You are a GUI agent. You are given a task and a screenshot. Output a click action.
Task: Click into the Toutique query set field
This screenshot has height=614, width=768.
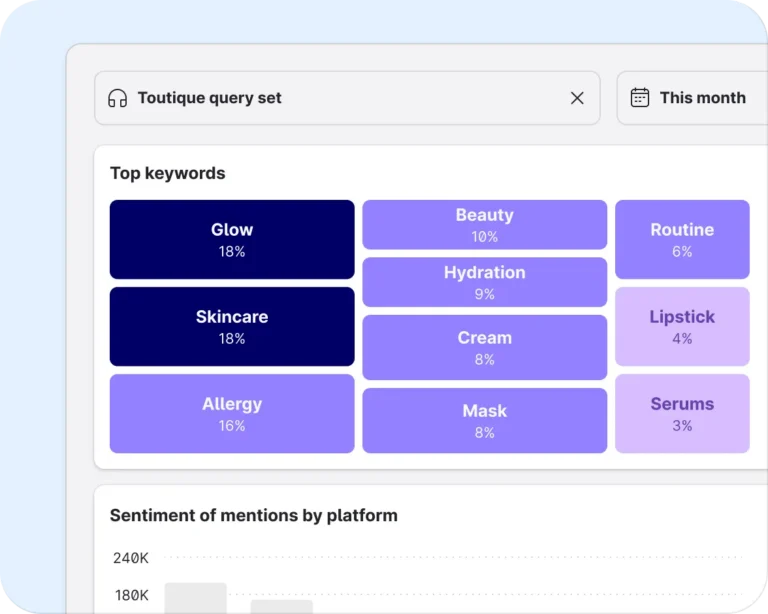[347, 98]
